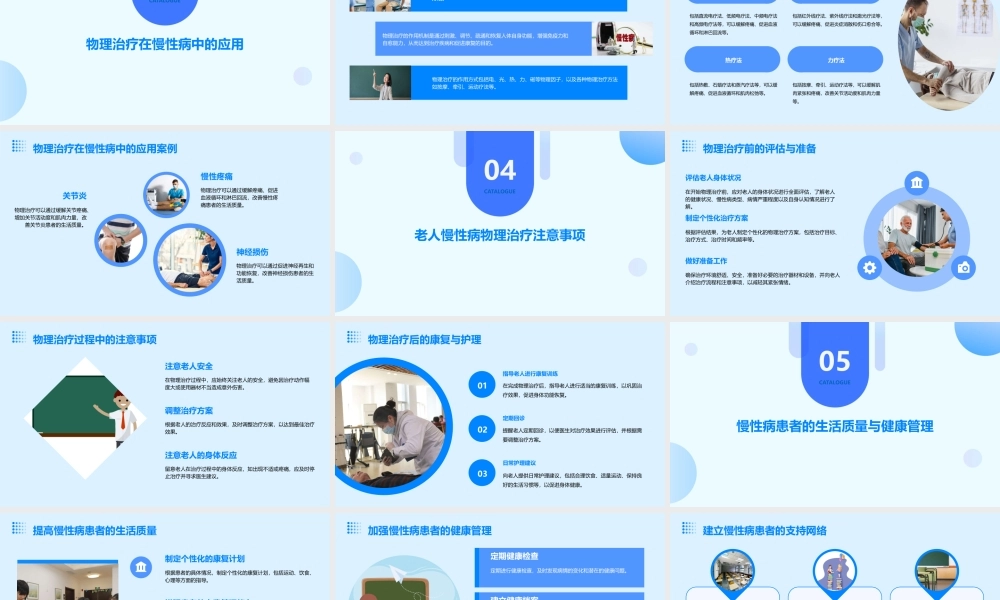
Task: Open slide 建立慢性病患者的支持网络
Action: coord(835,557)
